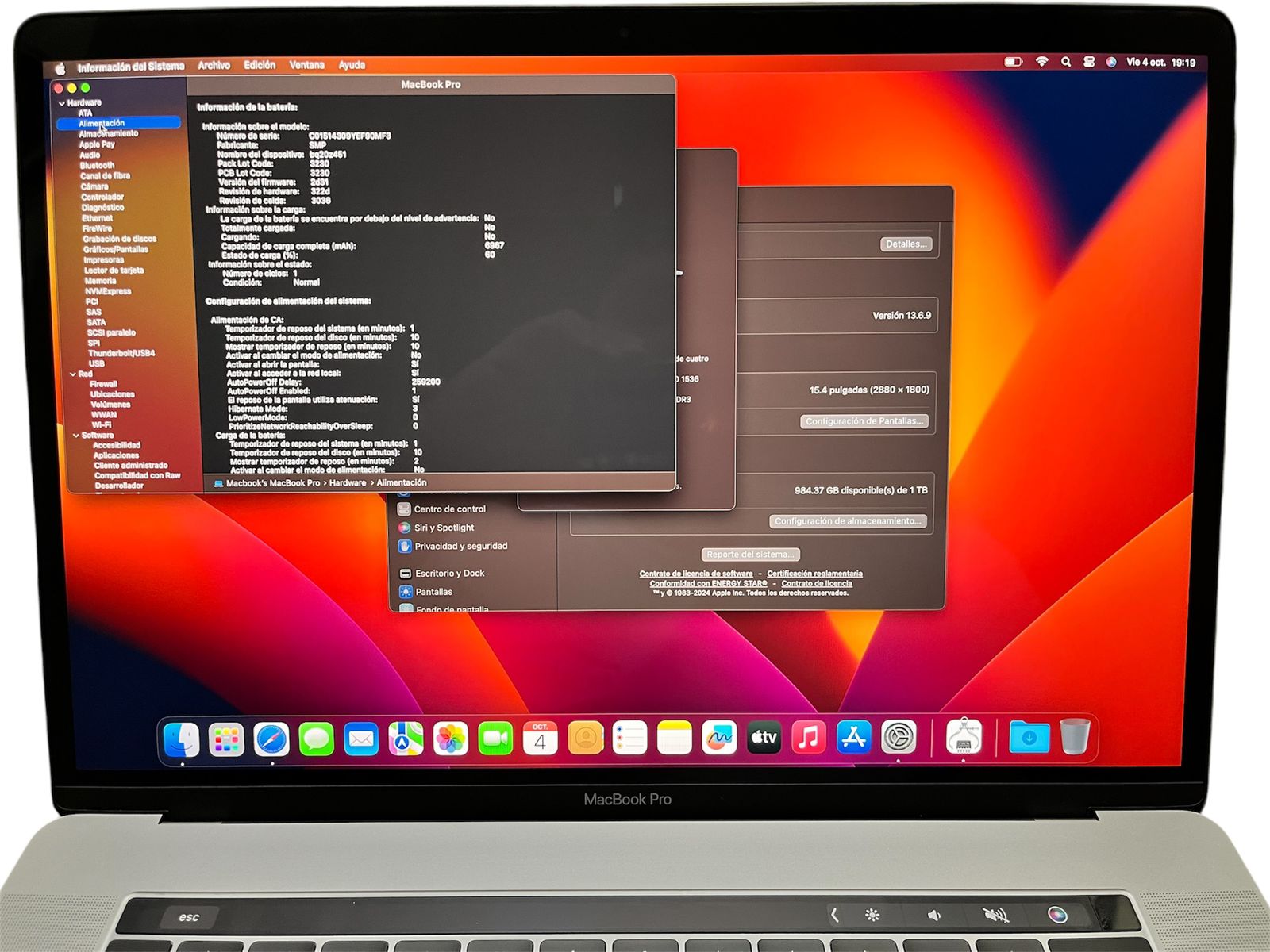Select Bluetooth in hardware tree
The image size is (1270, 952).
point(97,166)
